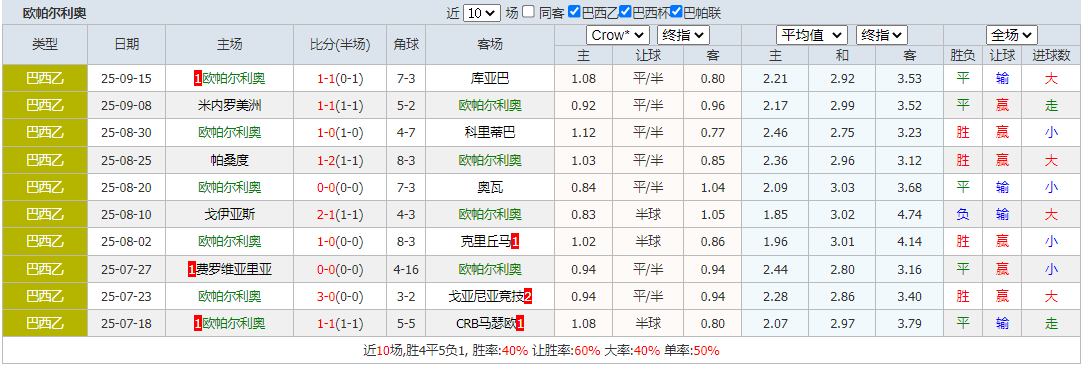The height and width of the screenshot is (367, 1083).
Task: Click the summary line win rate 40%
Action: 515,351
